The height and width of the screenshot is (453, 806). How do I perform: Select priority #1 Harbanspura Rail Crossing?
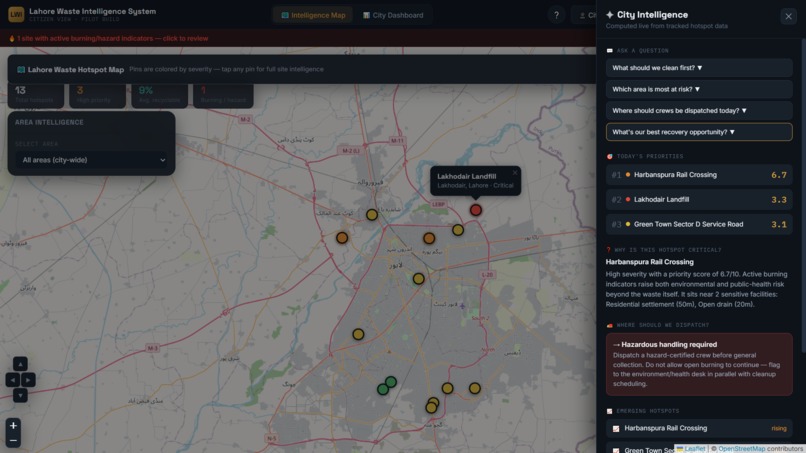point(699,175)
